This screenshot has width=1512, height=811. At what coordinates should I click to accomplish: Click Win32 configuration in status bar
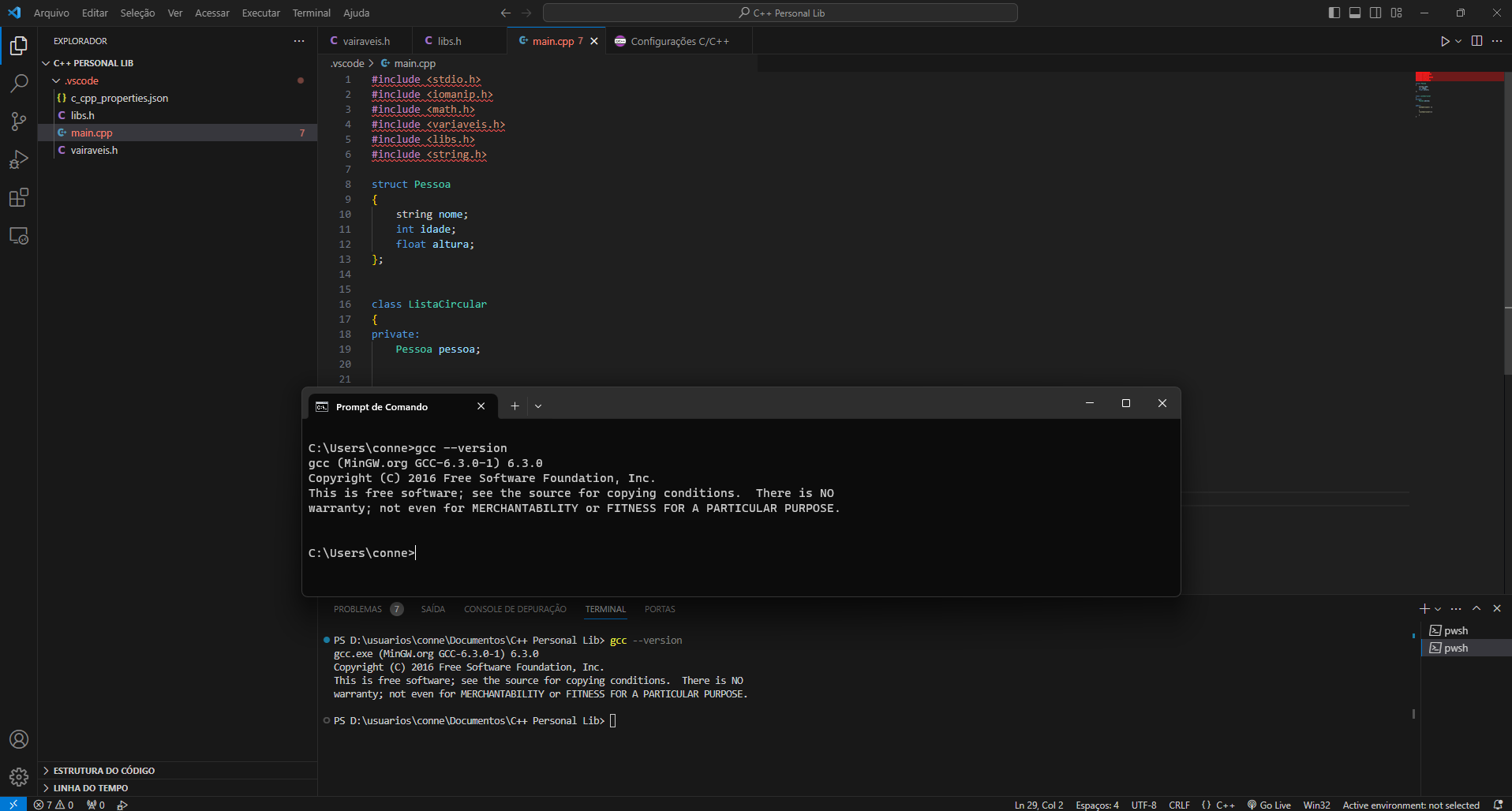tap(1316, 805)
